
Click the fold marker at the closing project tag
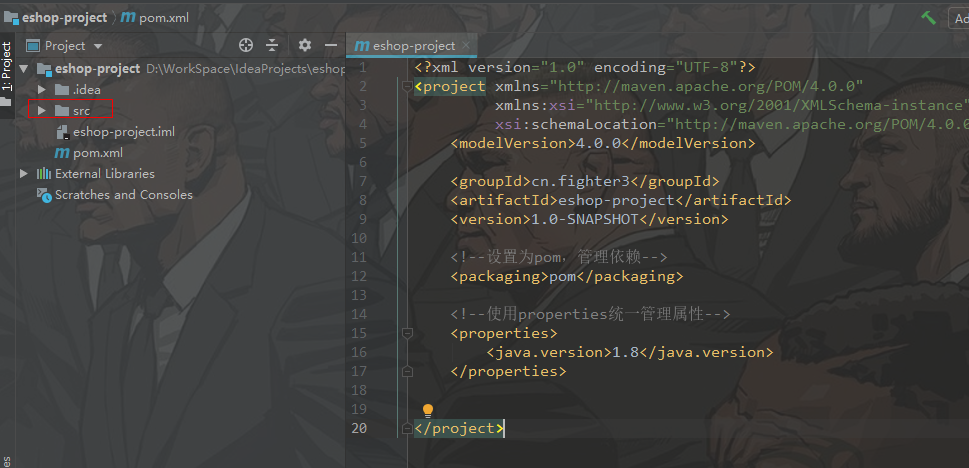click(407, 428)
